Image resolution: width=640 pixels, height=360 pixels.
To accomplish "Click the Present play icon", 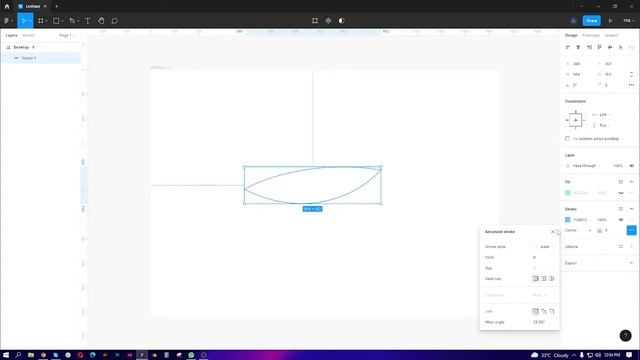I will click(611, 21).
